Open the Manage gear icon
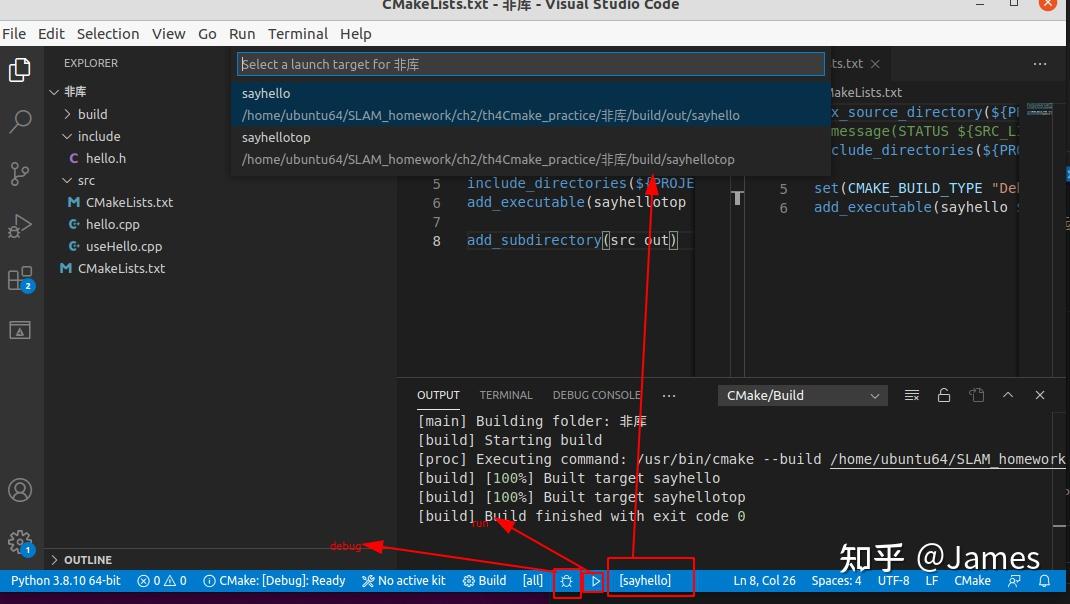Viewport: 1070px width, 604px height. point(20,543)
